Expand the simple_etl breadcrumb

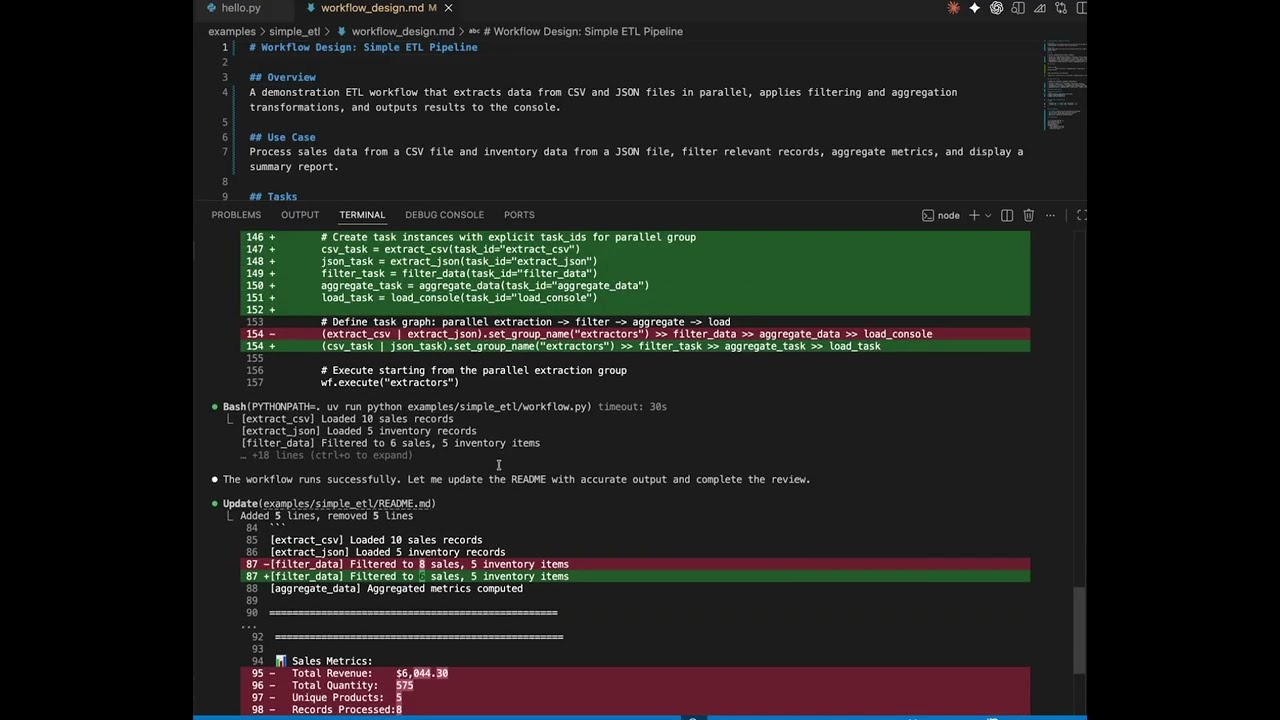pyautogui.click(x=294, y=32)
